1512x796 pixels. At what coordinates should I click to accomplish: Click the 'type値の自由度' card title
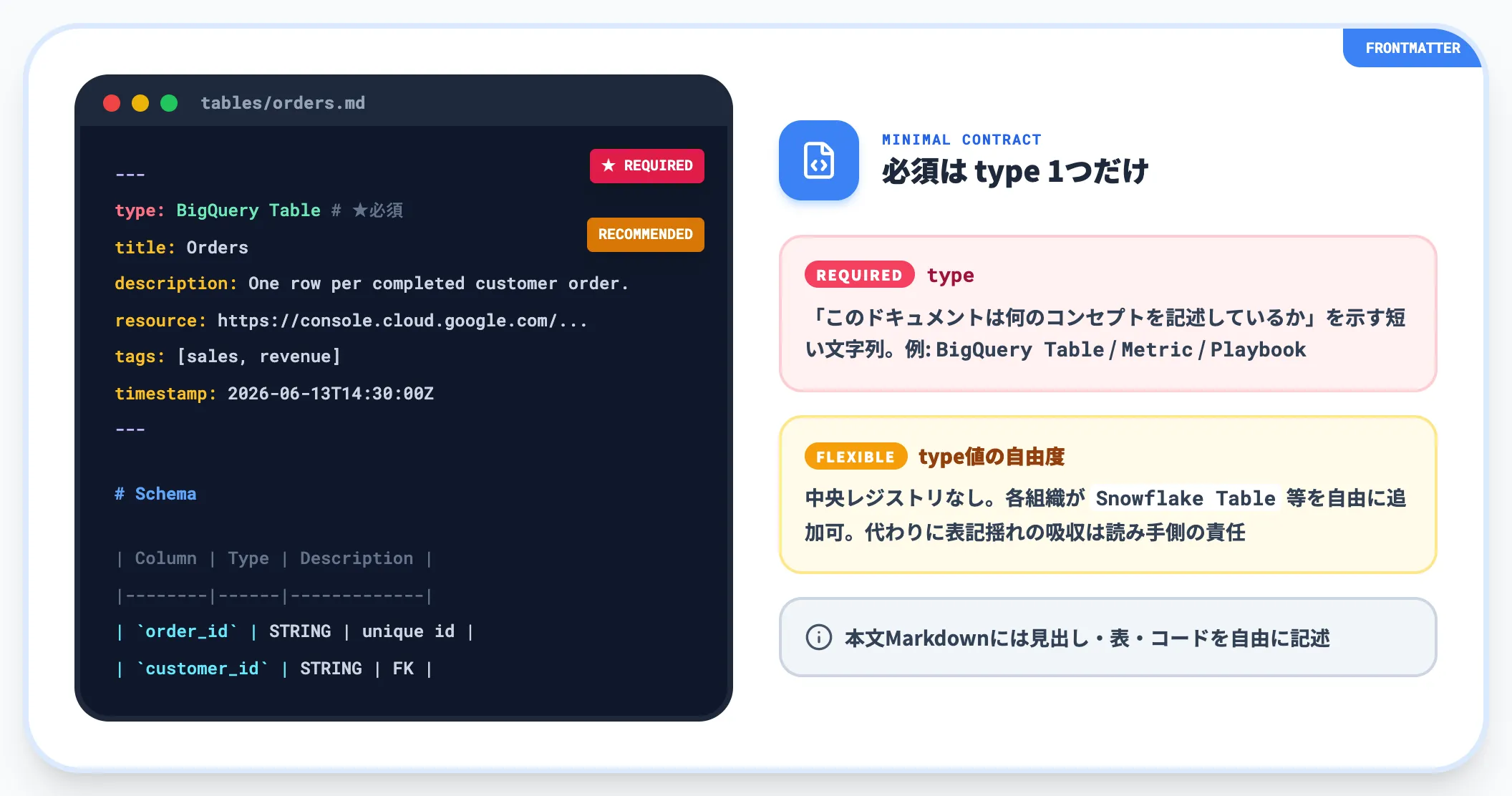pos(992,457)
